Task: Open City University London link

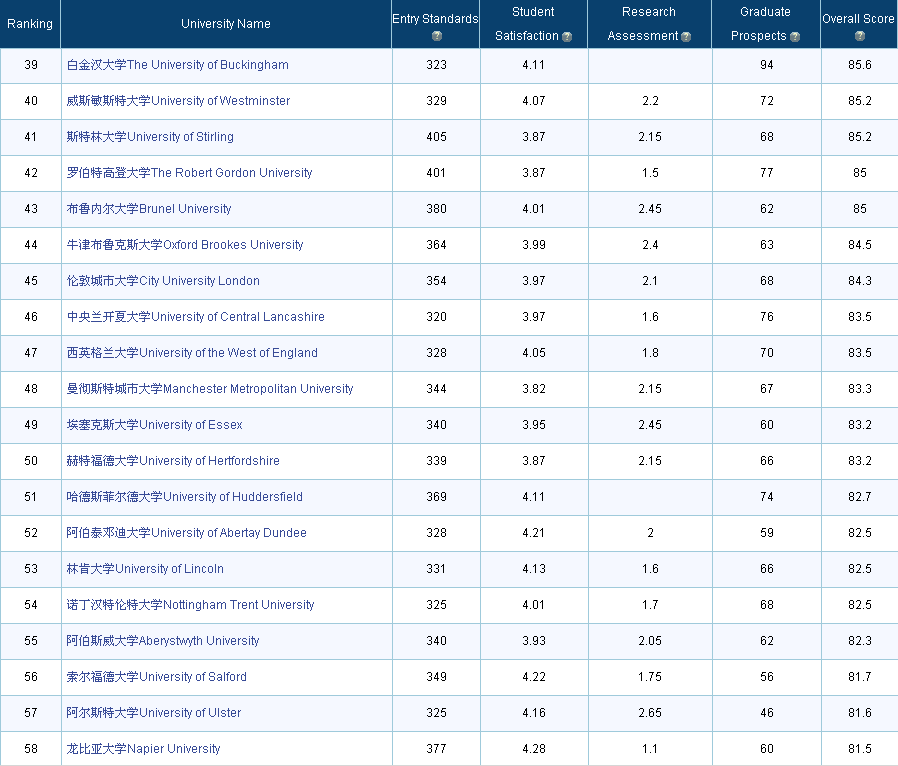Action: [x=163, y=281]
